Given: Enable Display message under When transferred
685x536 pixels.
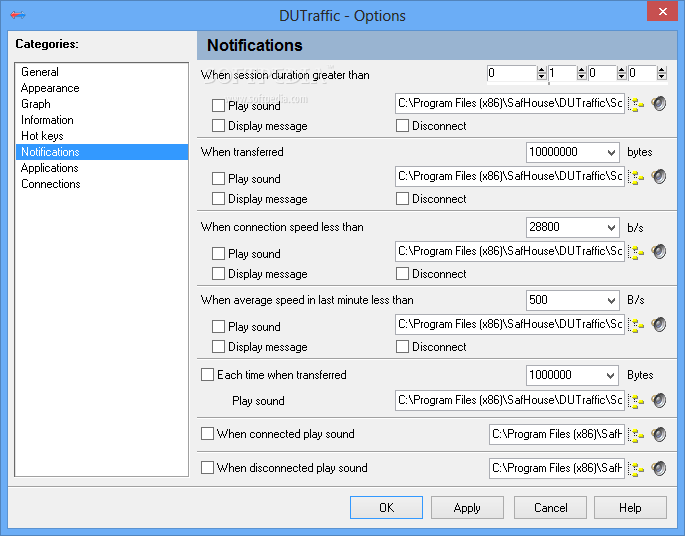Looking at the screenshot, I should point(218,199).
